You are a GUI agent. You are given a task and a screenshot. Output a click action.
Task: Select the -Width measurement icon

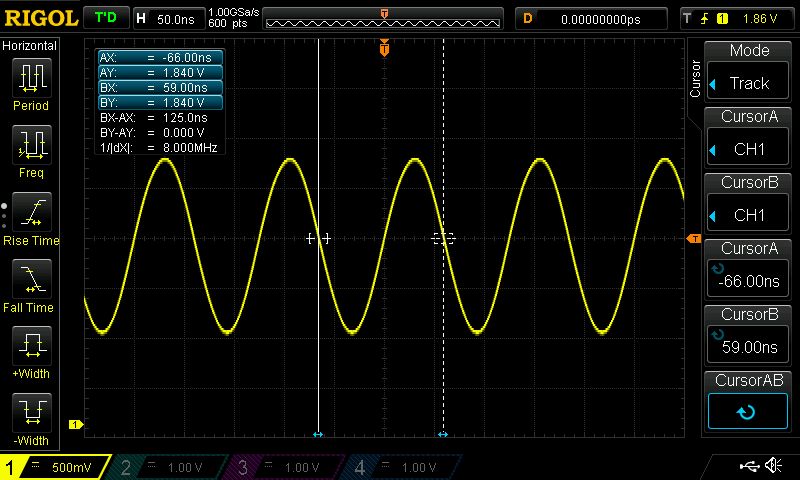(x=31, y=414)
